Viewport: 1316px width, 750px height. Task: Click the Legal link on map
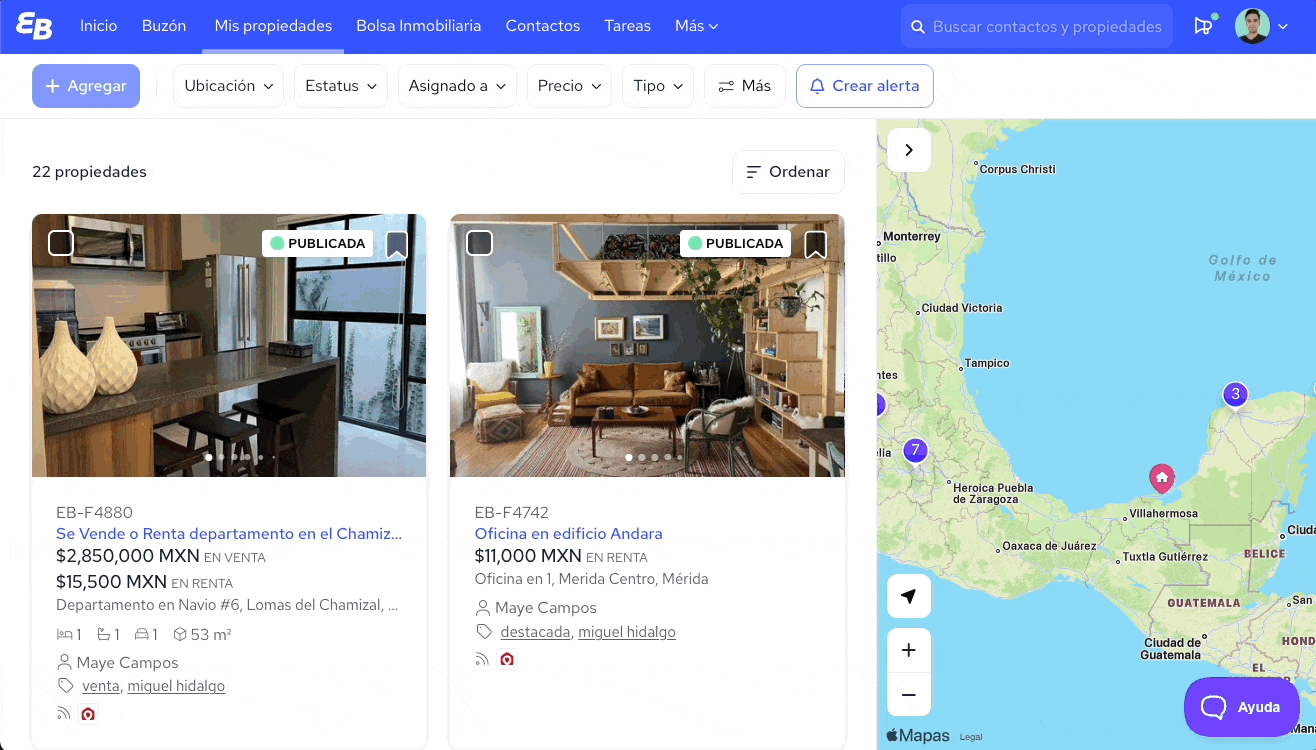[970, 737]
